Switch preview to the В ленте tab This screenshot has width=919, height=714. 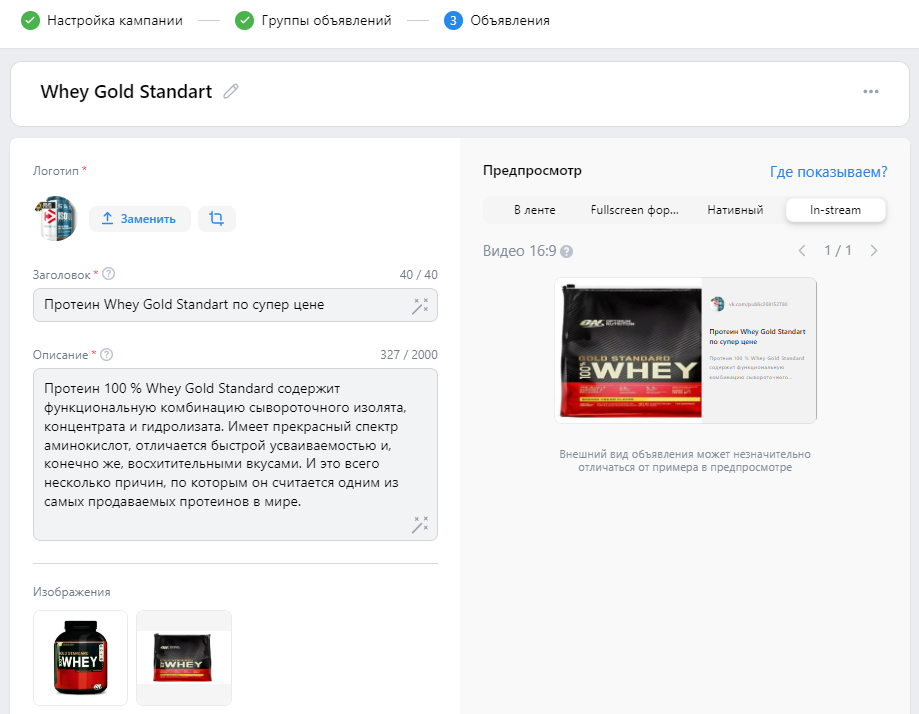pos(535,210)
